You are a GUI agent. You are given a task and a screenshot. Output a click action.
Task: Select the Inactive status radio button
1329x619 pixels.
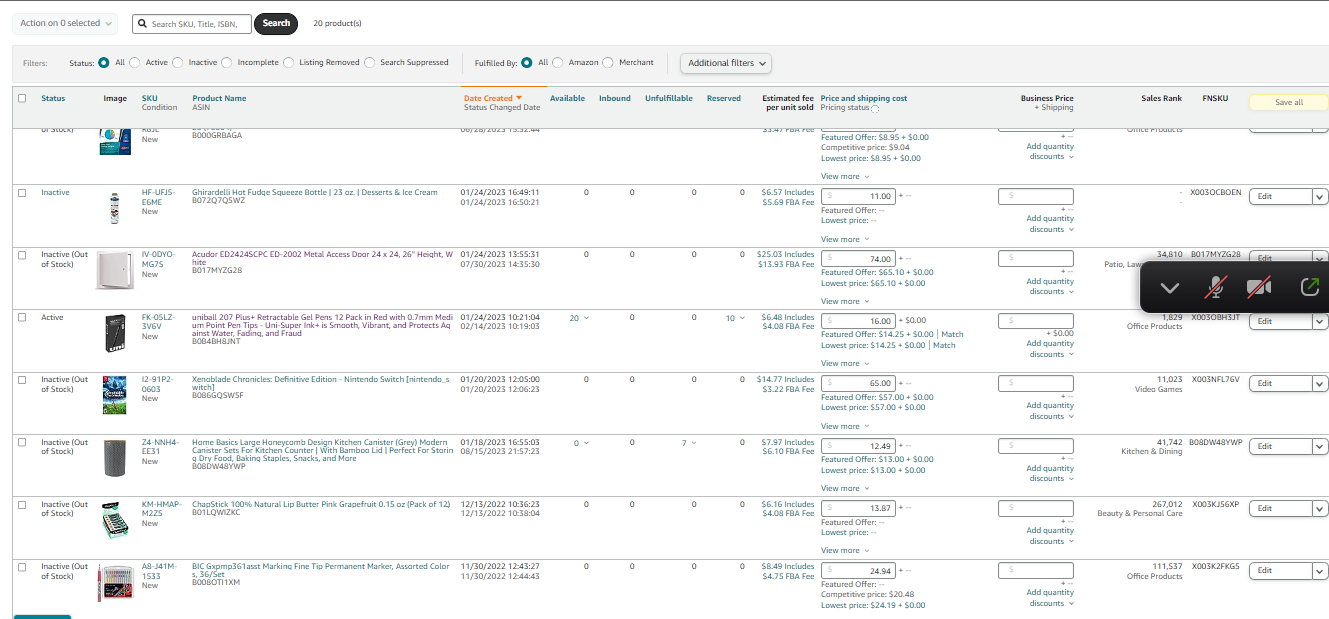(x=178, y=63)
